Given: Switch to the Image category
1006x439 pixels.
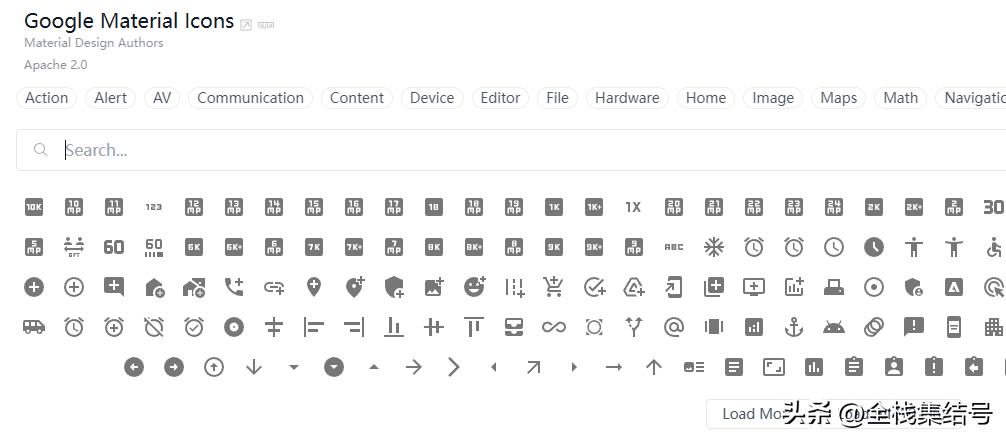Looking at the screenshot, I should point(773,98).
